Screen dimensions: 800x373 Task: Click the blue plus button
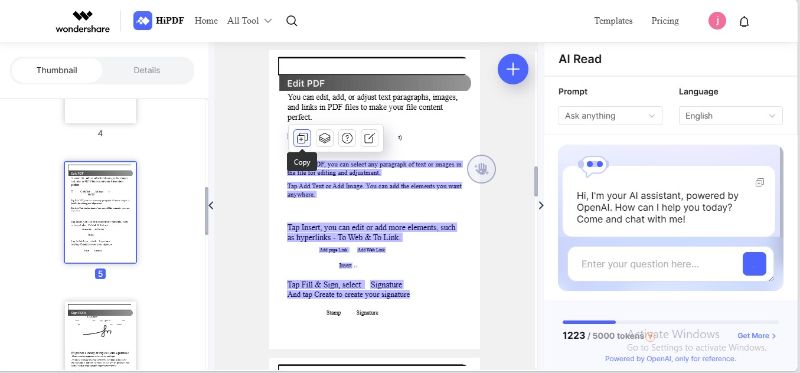coord(513,69)
